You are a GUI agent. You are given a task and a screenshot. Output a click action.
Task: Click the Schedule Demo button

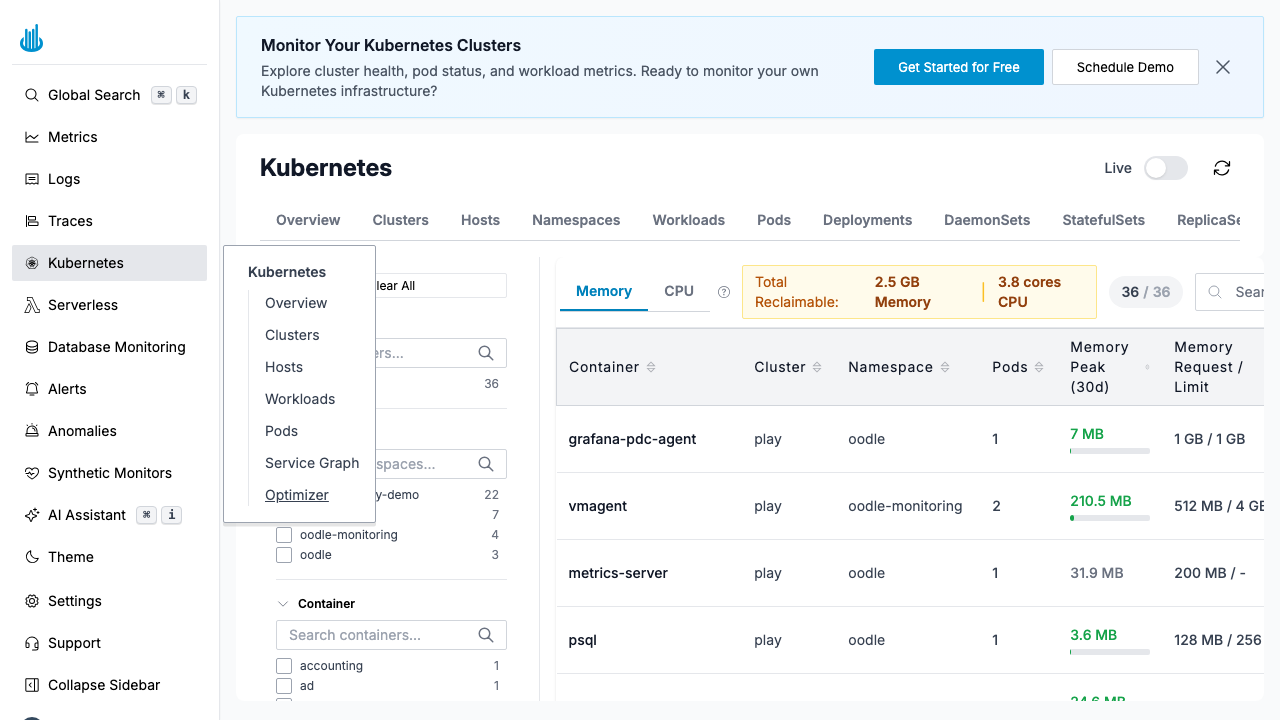pyautogui.click(x=1125, y=67)
